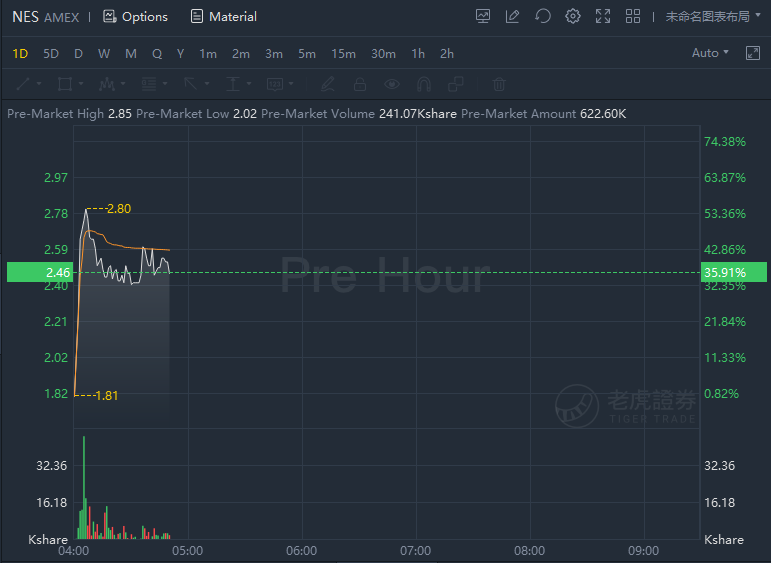Click the trash delete drawings icon
This screenshot has width=771, height=563.
tap(499, 84)
